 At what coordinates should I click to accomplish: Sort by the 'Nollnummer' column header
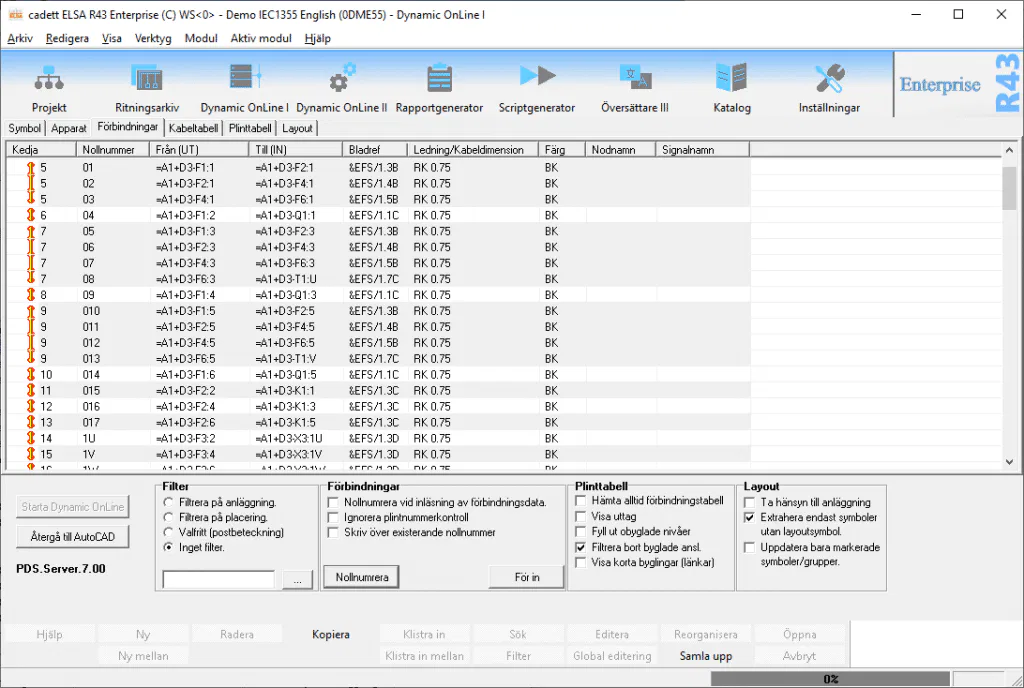point(112,150)
